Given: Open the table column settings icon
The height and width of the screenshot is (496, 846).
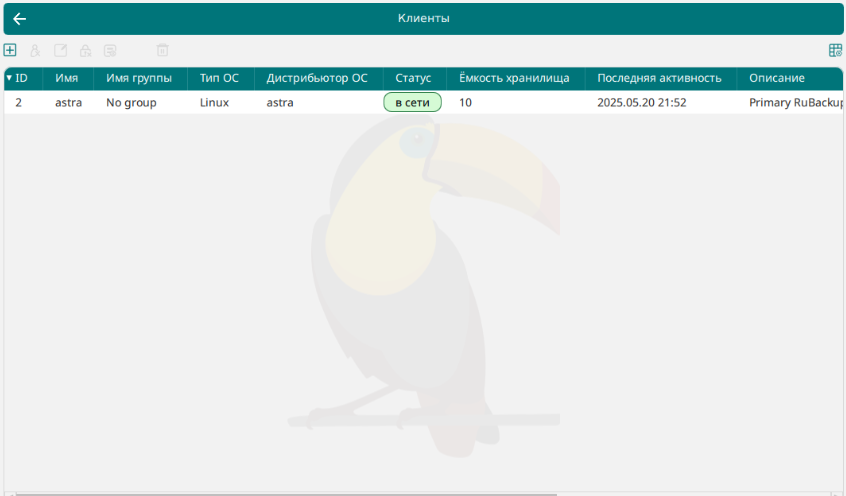Looking at the screenshot, I should 835,50.
